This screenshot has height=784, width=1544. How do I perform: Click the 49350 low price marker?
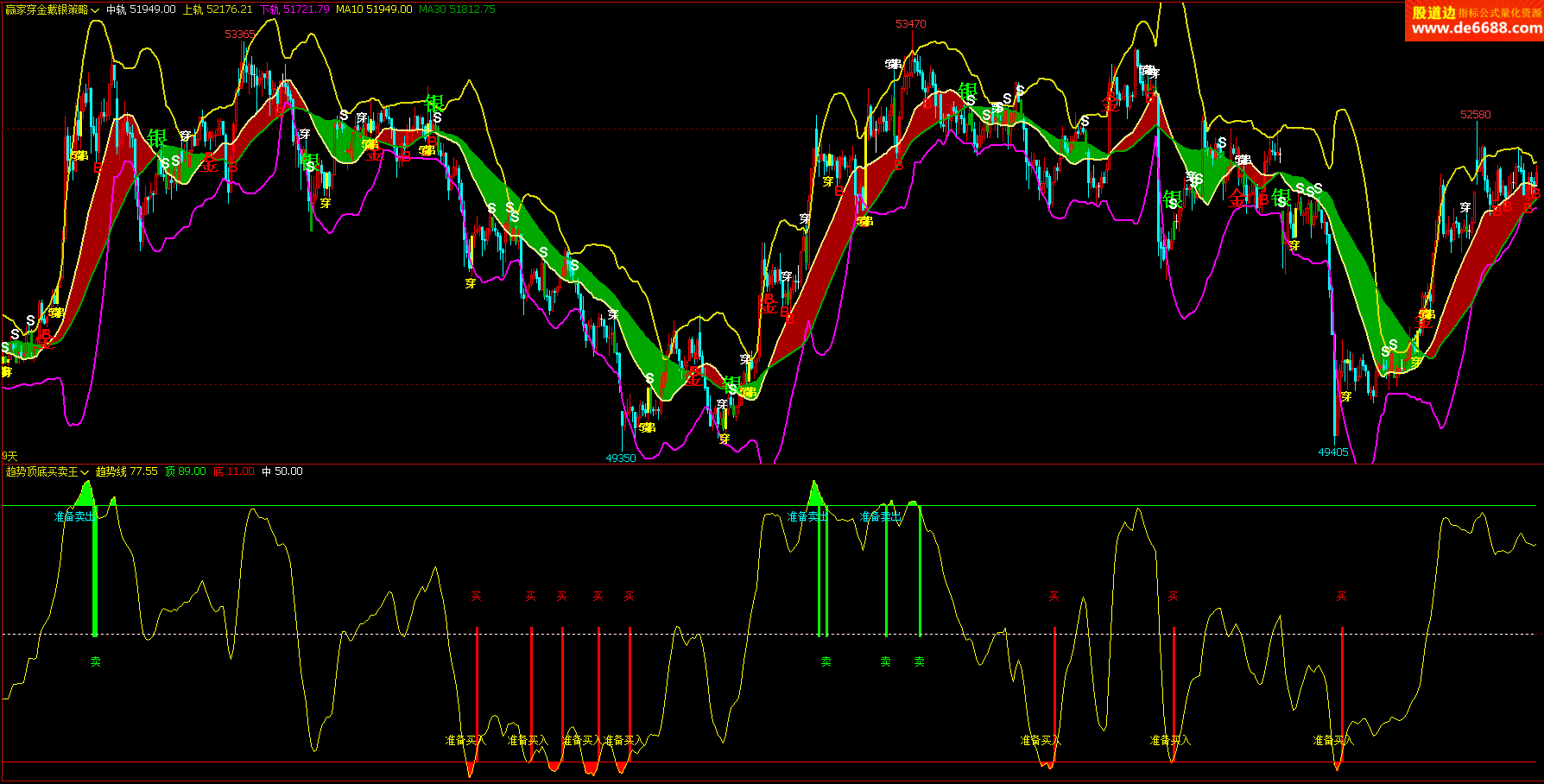coord(620,458)
